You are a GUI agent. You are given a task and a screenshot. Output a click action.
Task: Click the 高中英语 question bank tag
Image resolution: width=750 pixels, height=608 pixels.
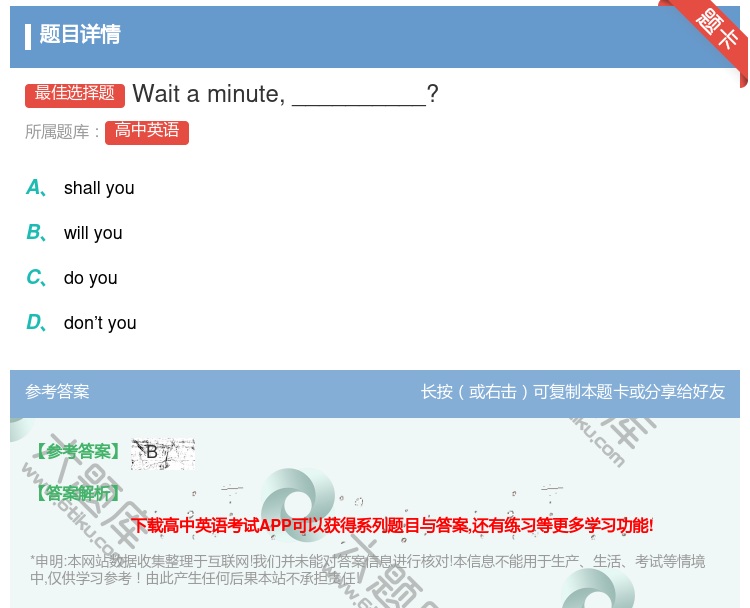coord(147,132)
